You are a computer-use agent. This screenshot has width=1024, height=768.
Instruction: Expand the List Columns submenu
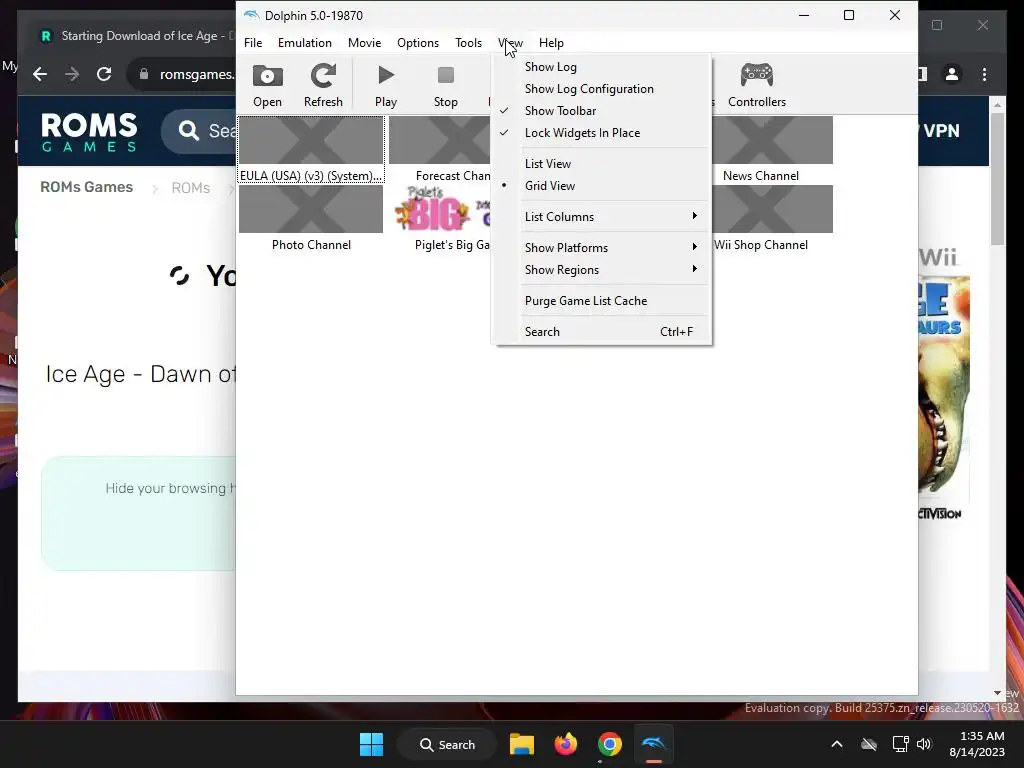[x=602, y=217]
